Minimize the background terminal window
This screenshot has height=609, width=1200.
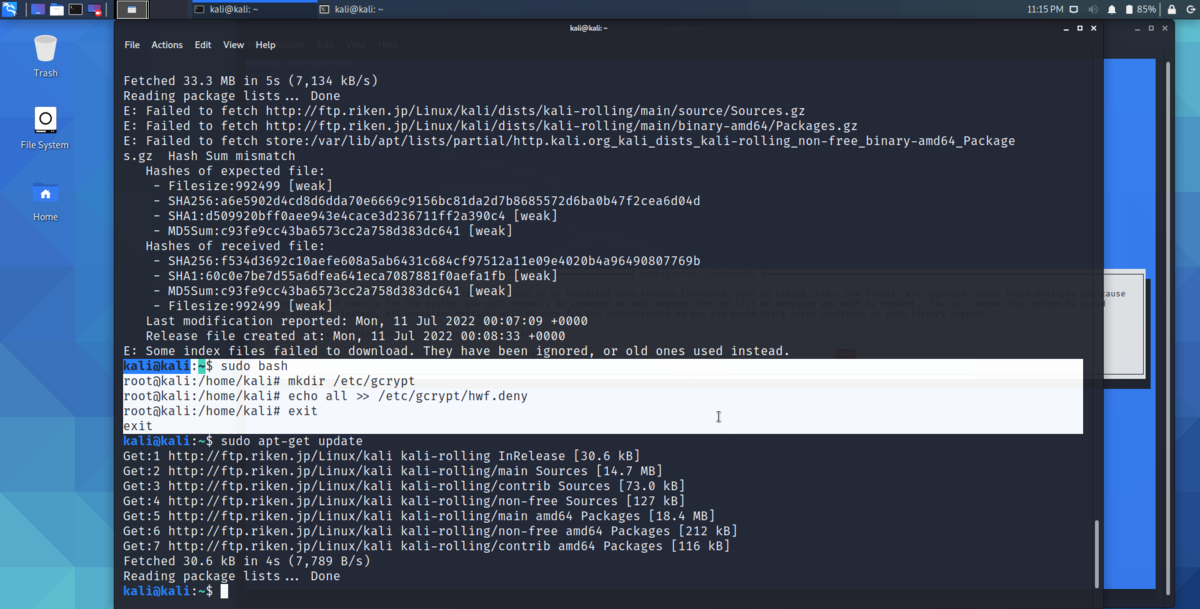tap(1137, 29)
